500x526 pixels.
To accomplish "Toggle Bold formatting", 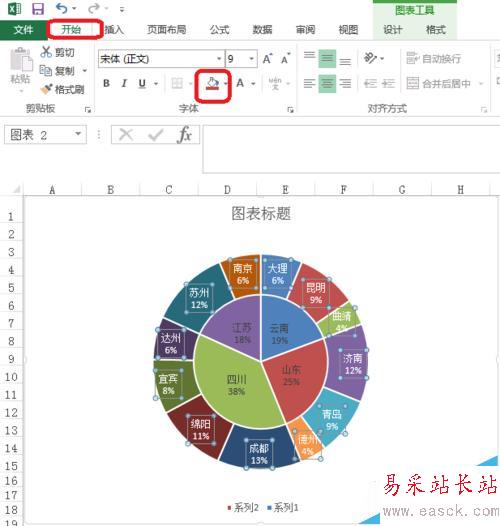I will (x=106, y=83).
